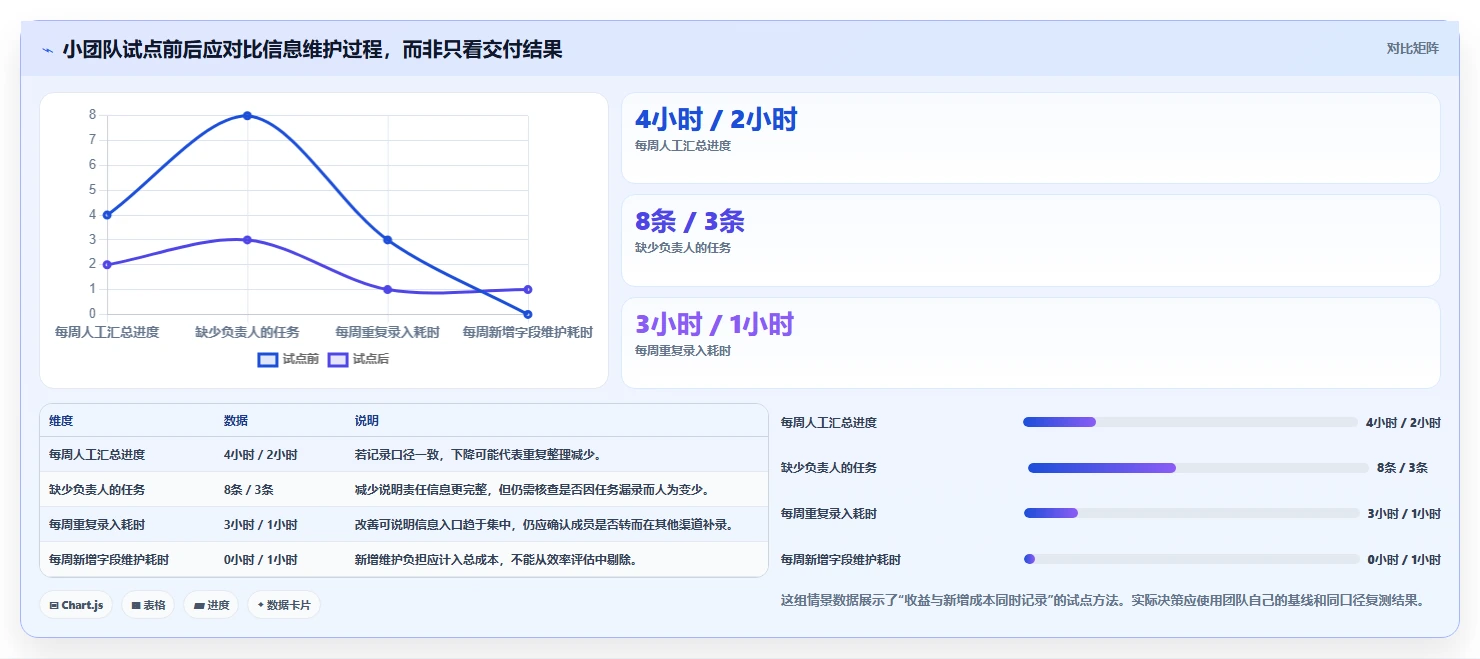Click the 试点前 point at 每周重复录入耗时
This screenshot has width=1480, height=659.
click(x=387, y=240)
